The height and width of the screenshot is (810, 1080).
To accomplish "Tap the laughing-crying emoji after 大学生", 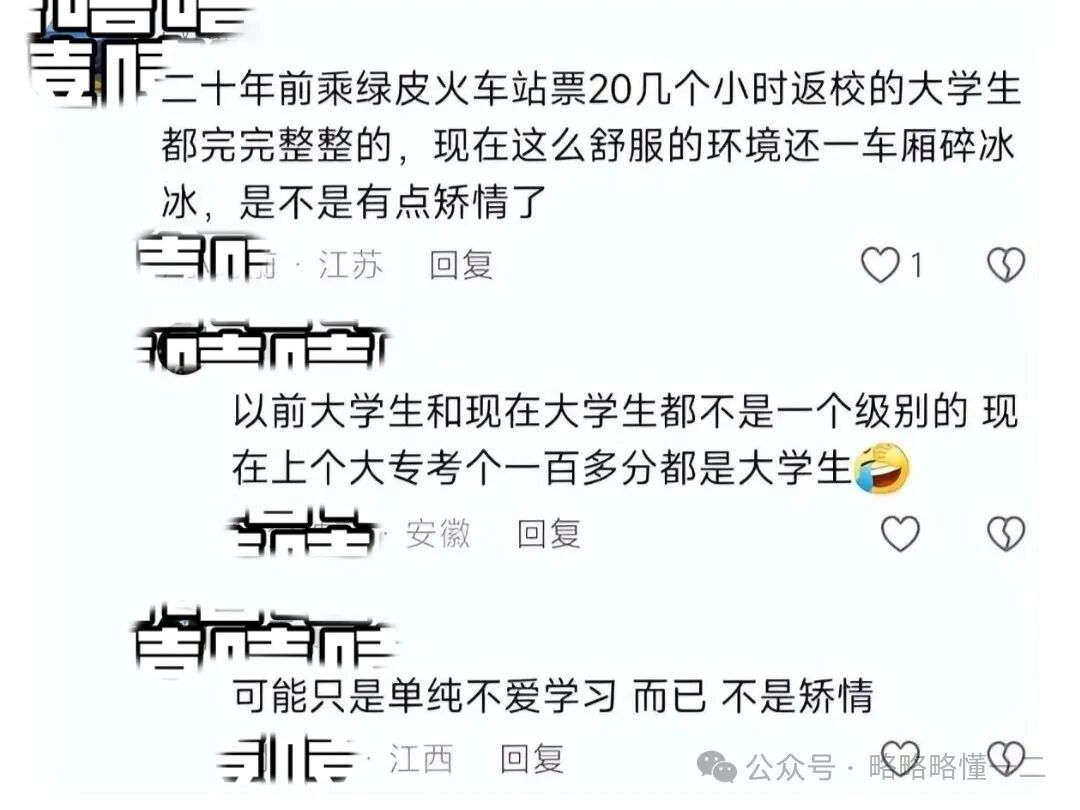I will 882,468.
